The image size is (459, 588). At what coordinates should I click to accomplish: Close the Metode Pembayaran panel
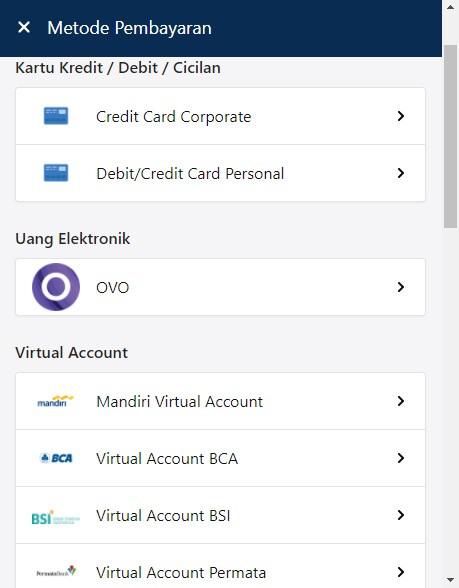24,27
